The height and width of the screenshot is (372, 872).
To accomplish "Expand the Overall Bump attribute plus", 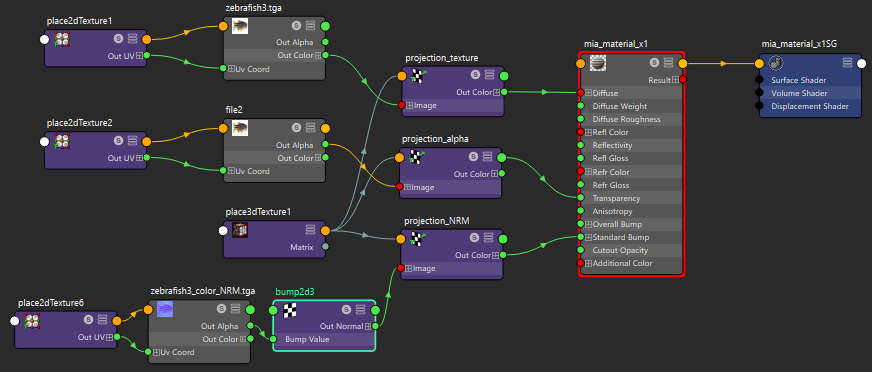I will (x=588, y=224).
